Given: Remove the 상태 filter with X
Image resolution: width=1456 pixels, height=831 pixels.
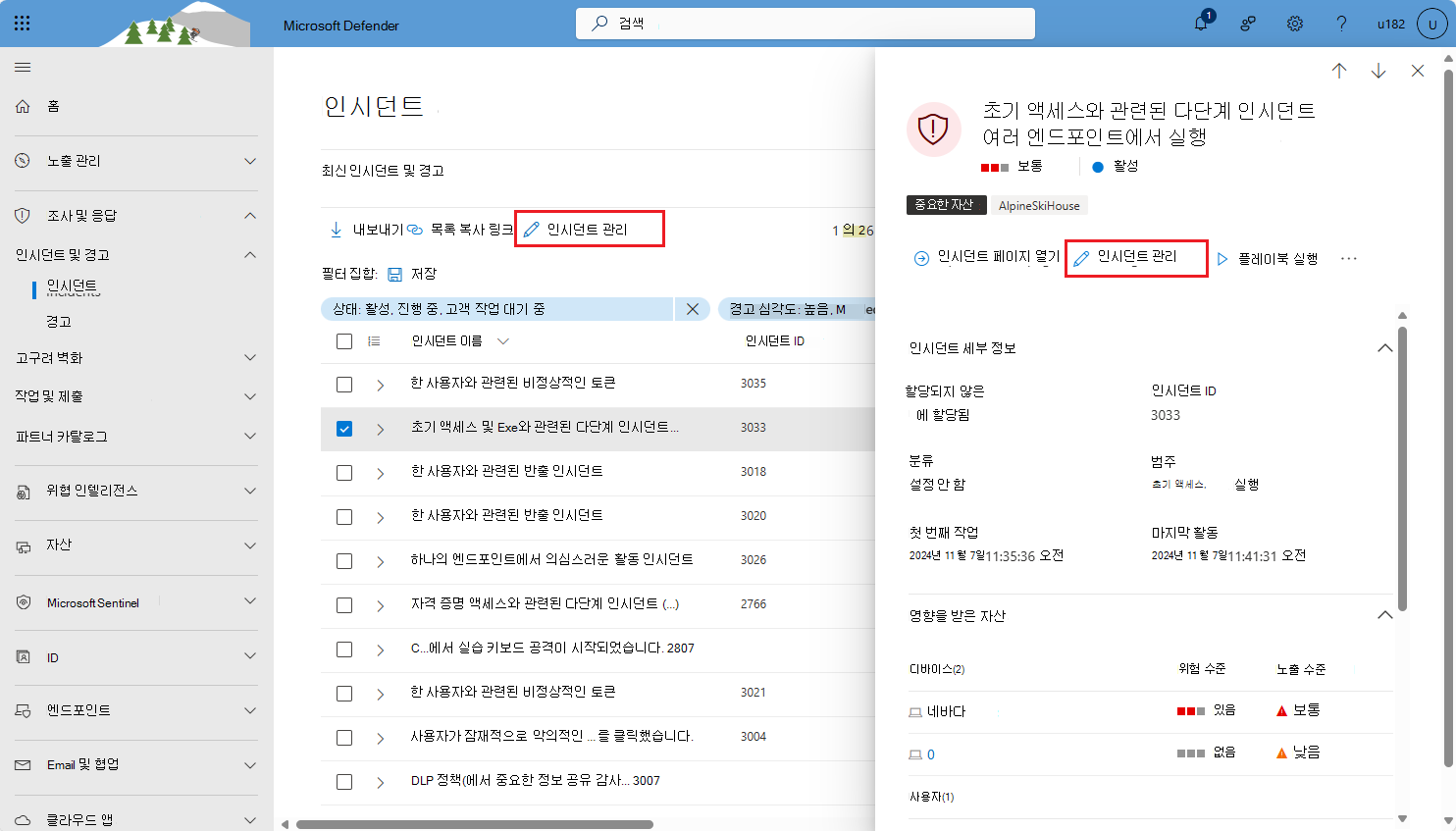Looking at the screenshot, I should 693,309.
